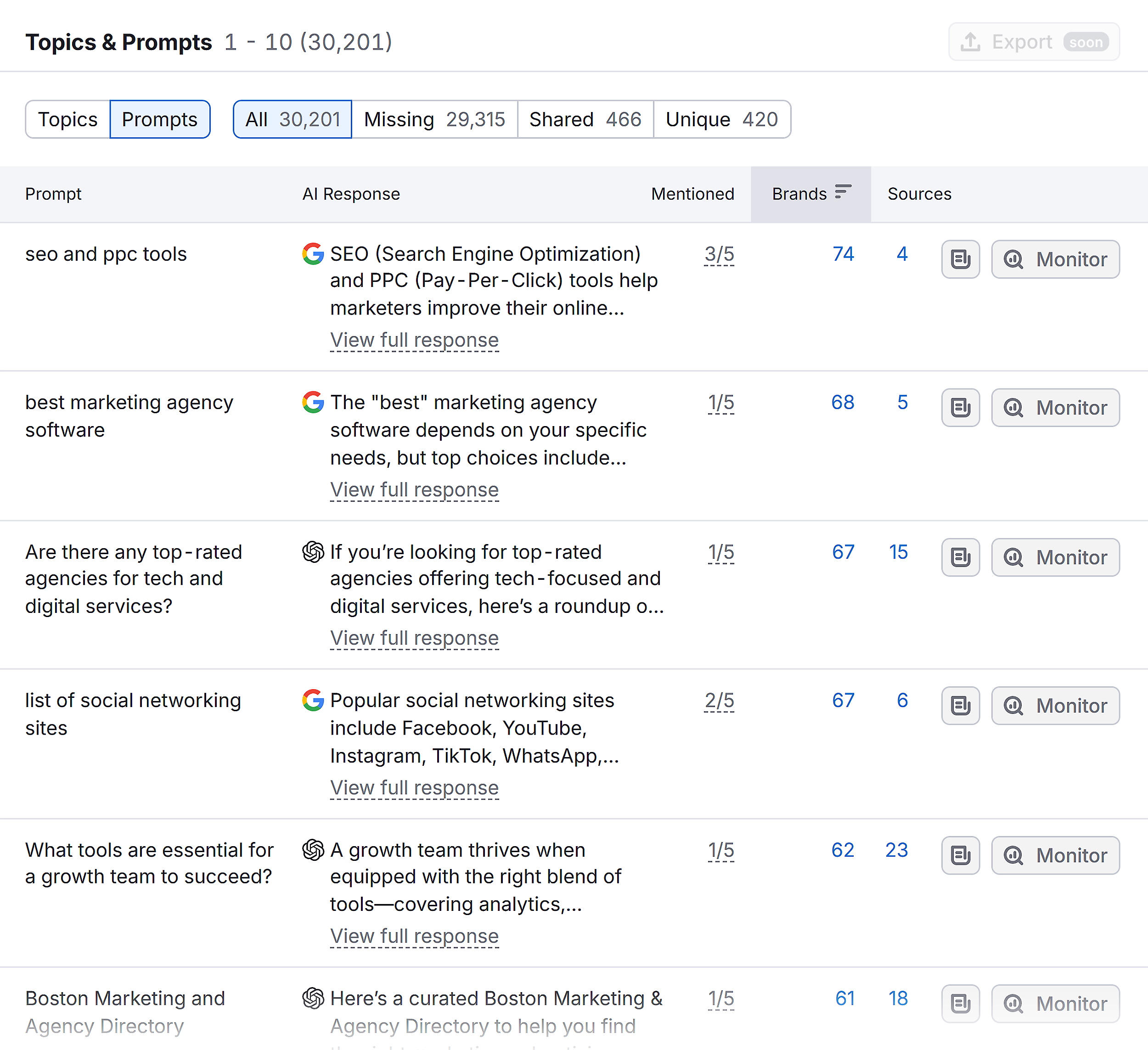This screenshot has width=1148, height=1050.
Task: Select the Shared 466 filter
Action: click(x=585, y=119)
